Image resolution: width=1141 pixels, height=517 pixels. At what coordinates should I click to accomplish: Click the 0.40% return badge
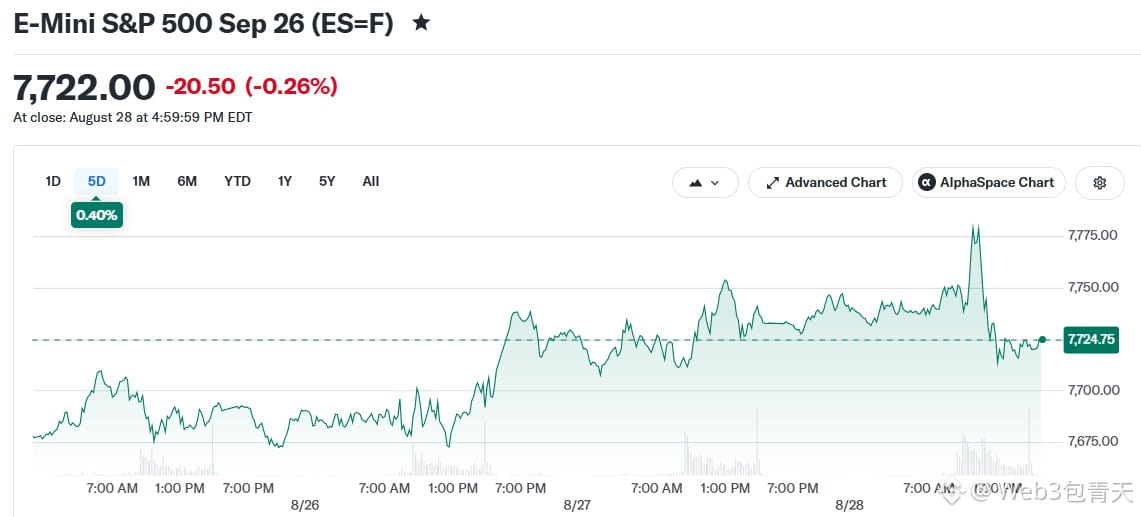97,216
